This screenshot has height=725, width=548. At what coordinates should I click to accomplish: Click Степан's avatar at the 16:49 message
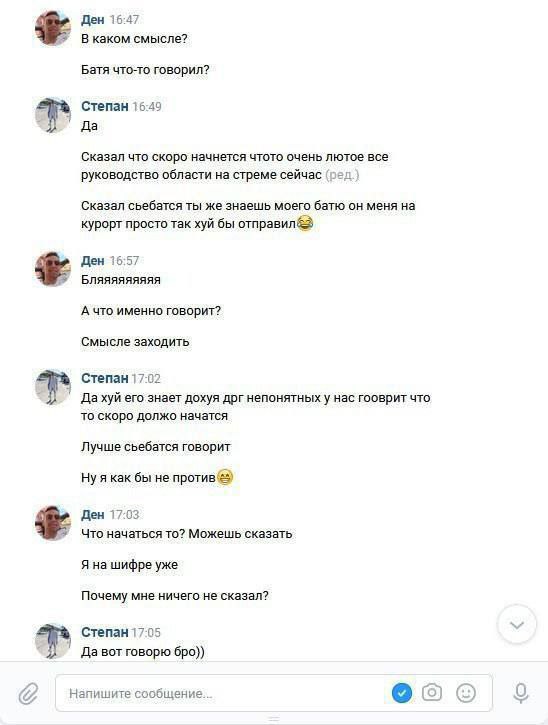click(x=53, y=115)
